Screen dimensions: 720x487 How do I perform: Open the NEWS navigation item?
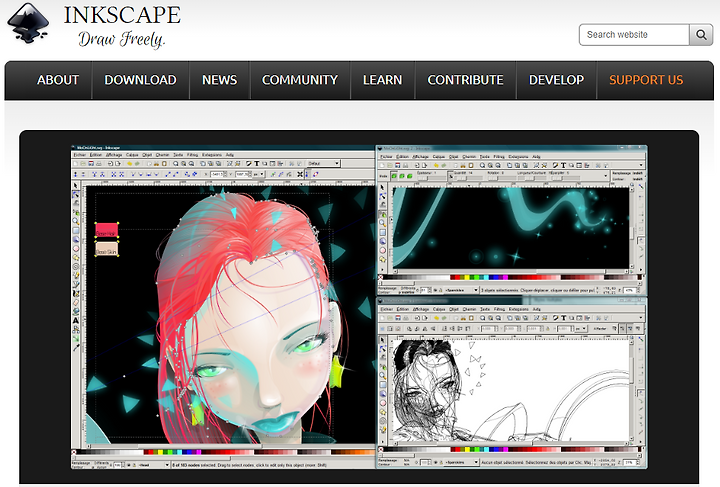pyautogui.click(x=219, y=80)
